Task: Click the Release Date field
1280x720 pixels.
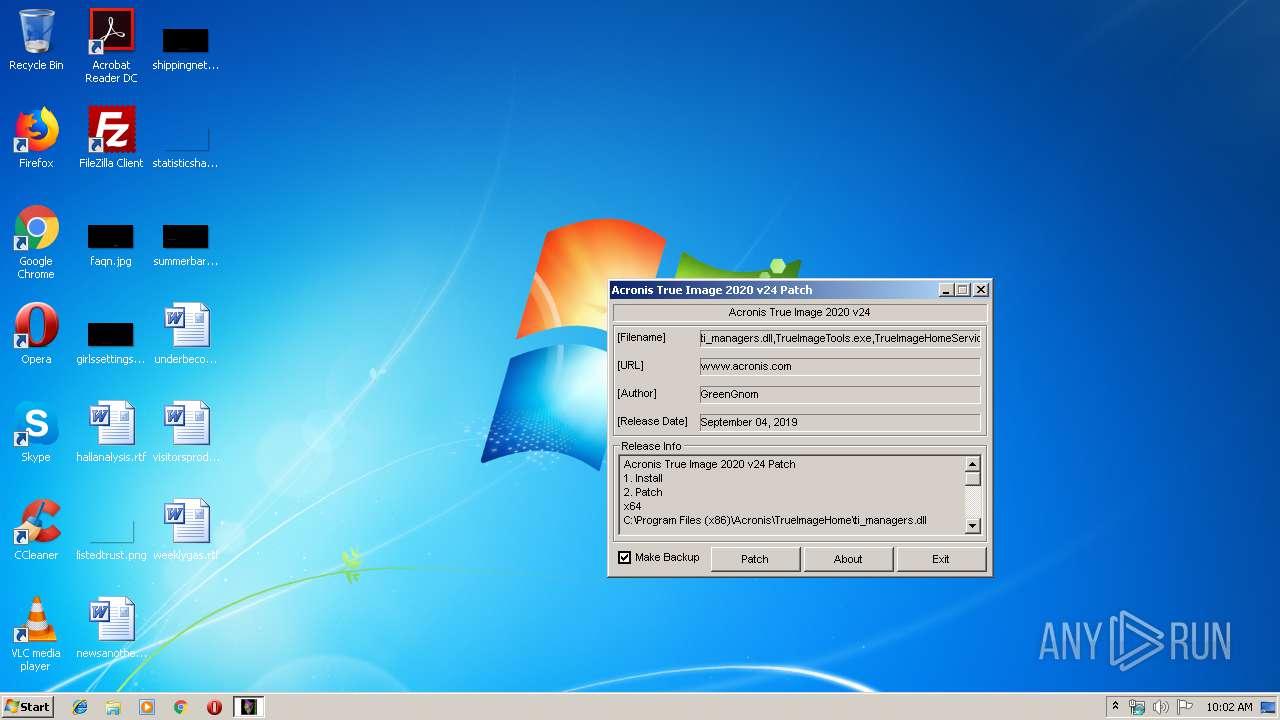Action: (x=840, y=422)
